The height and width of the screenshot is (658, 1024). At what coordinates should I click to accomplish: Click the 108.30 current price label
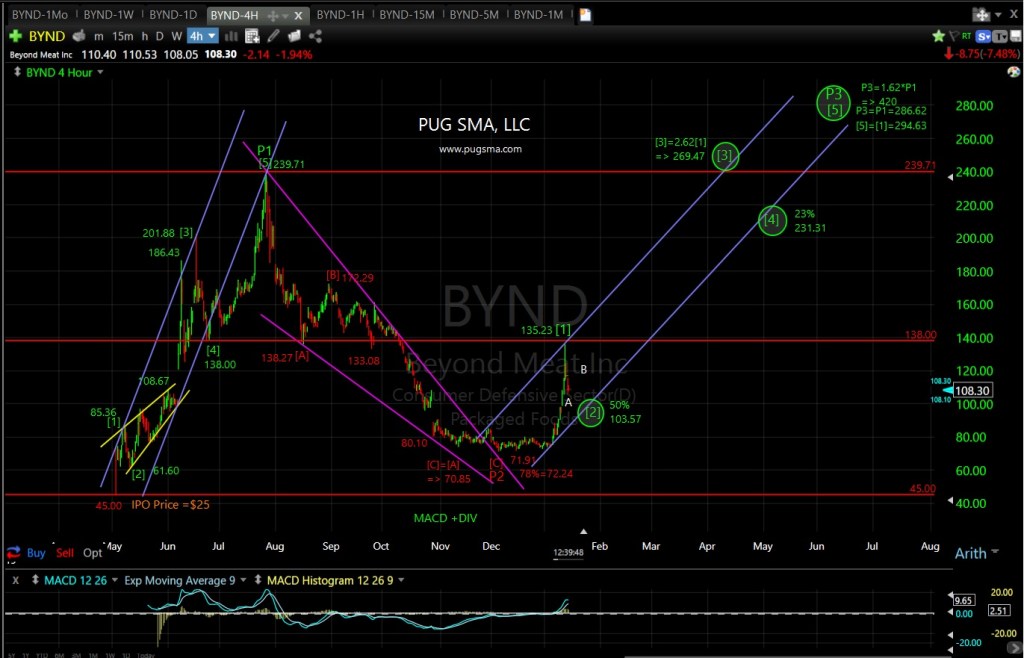(x=973, y=391)
